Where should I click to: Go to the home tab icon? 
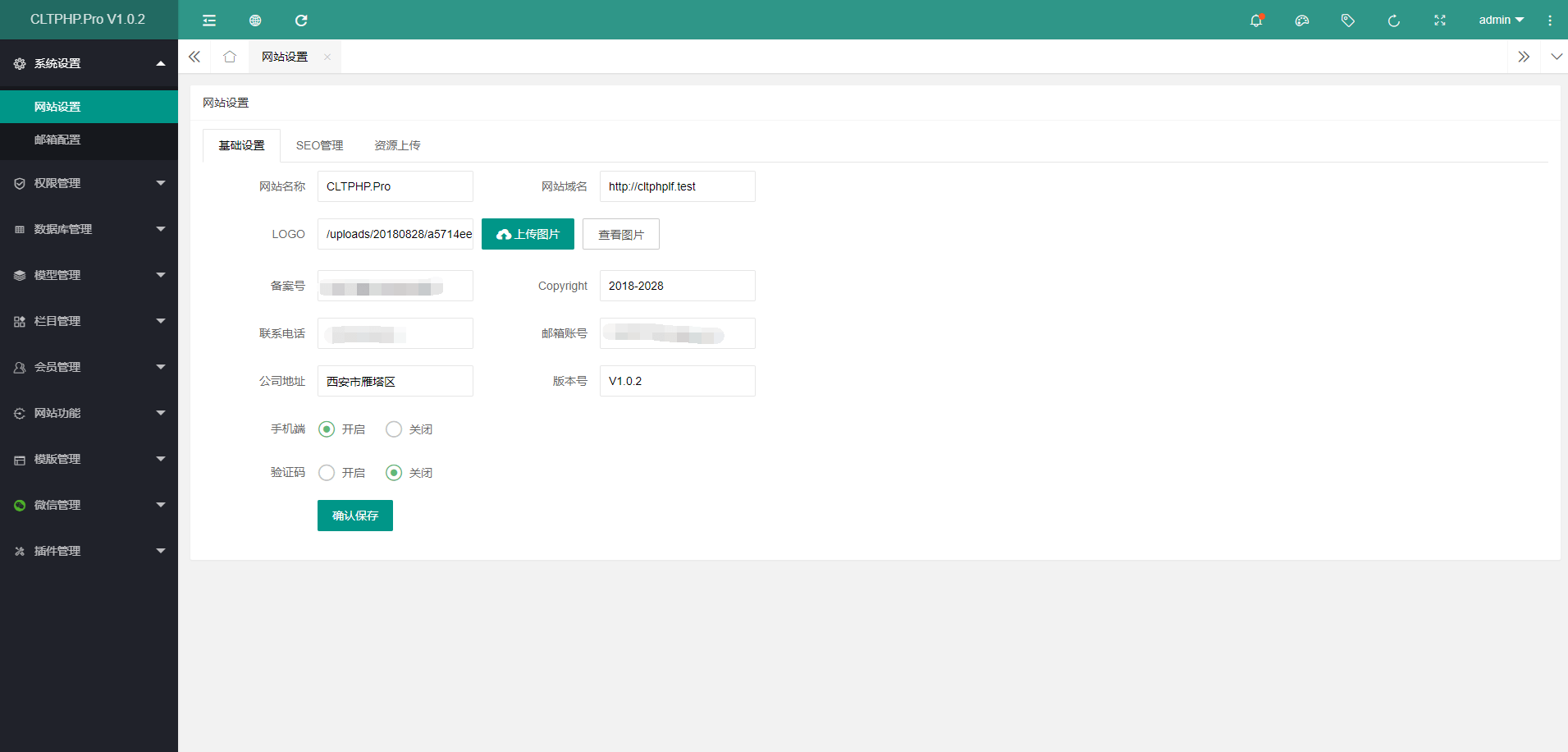(230, 57)
